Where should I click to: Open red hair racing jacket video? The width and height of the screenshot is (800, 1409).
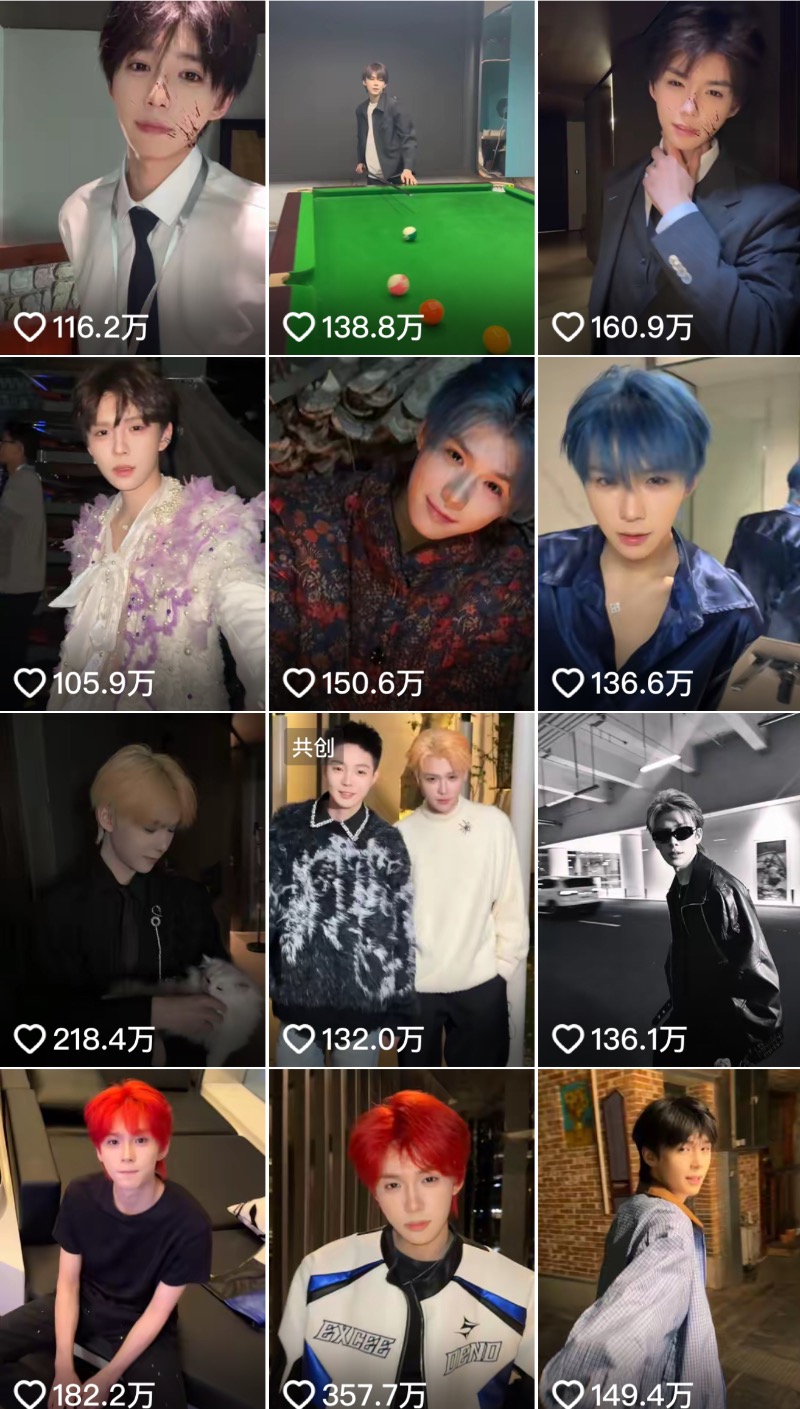[x=402, y=1239]
